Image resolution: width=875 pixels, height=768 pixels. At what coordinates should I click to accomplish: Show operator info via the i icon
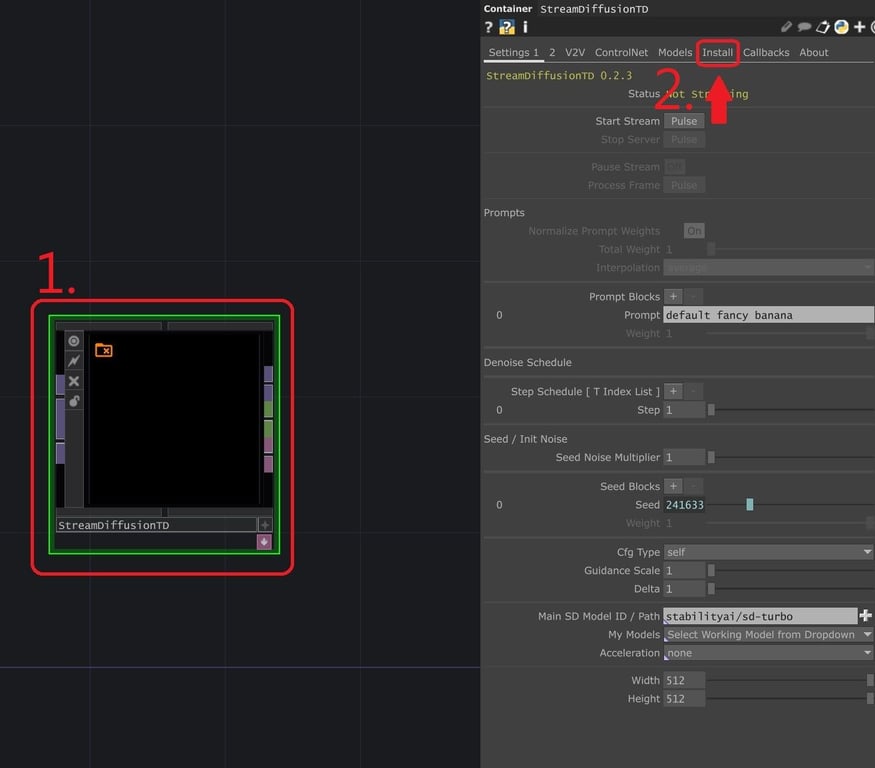point(525,27)
